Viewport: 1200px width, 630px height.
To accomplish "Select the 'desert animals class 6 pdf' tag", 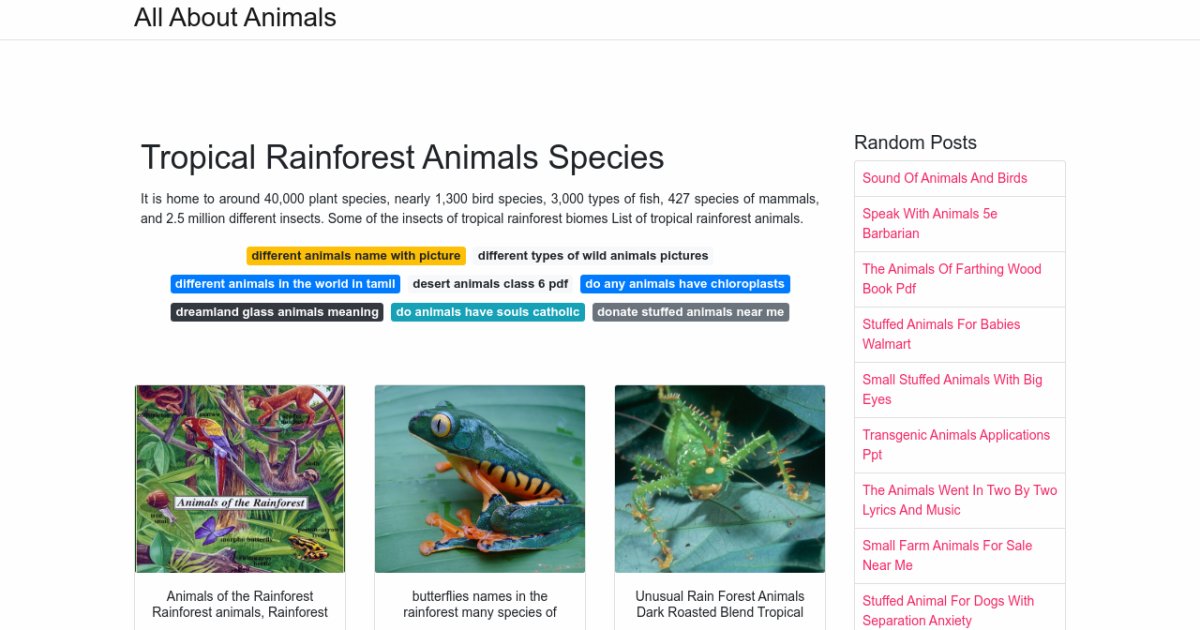I will coord(490,284).
